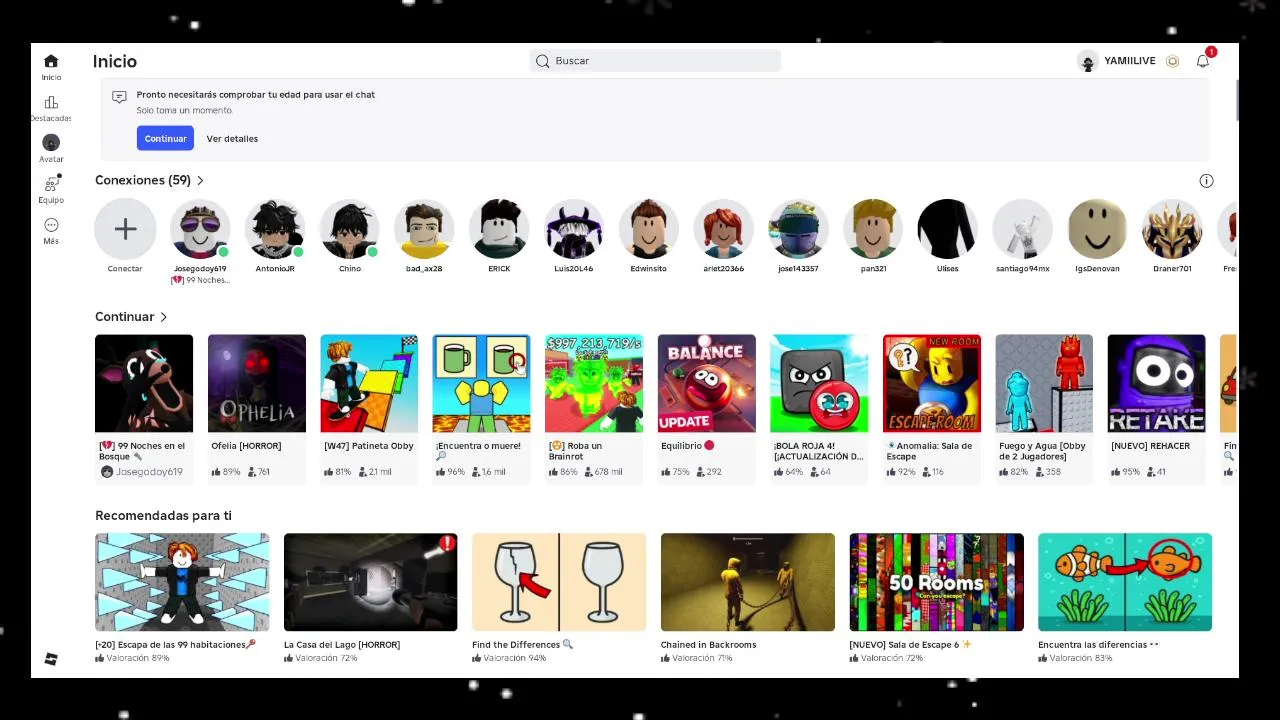
Task: Open Edwinsito's avatar
Action: pos(648,229)
